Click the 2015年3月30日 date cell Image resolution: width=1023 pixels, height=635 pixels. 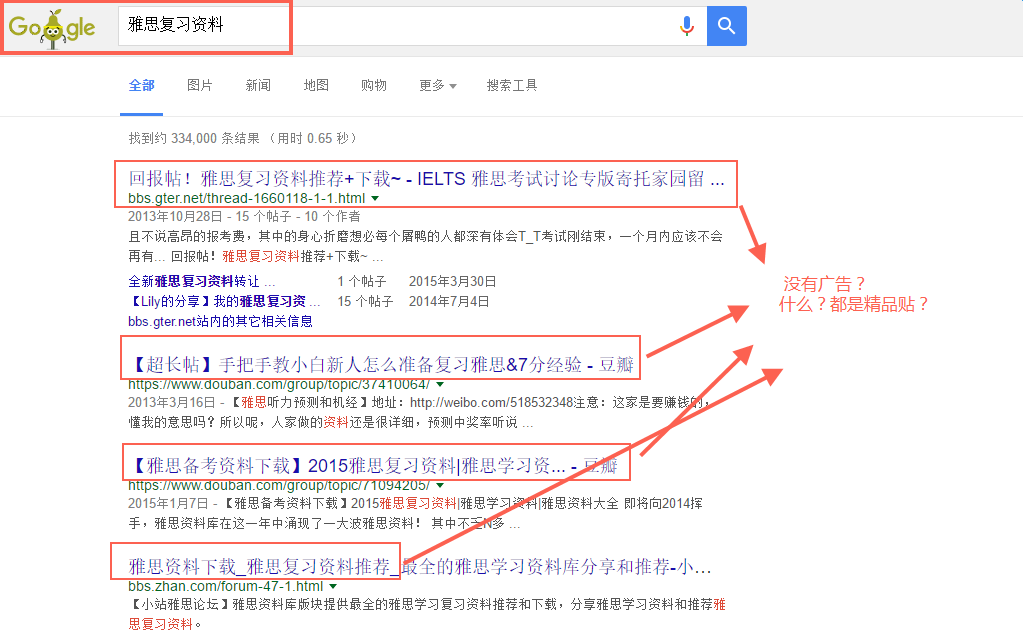click(453, 281)
